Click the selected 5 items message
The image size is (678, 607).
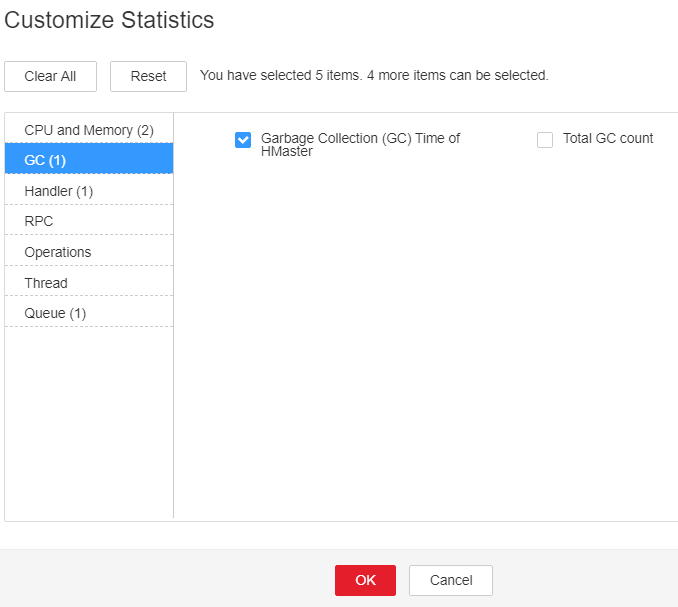[x=374, y=75]
